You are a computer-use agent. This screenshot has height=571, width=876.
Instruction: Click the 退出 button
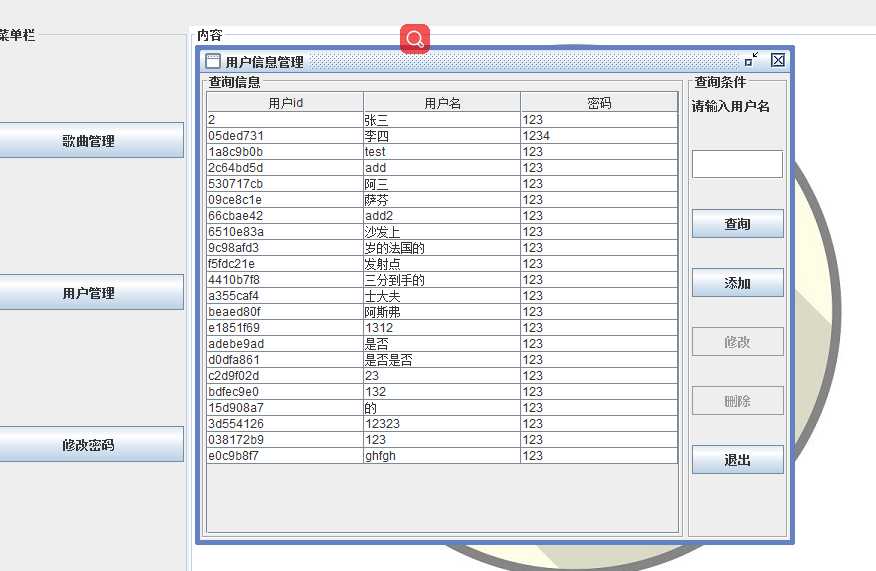[737, 459]
